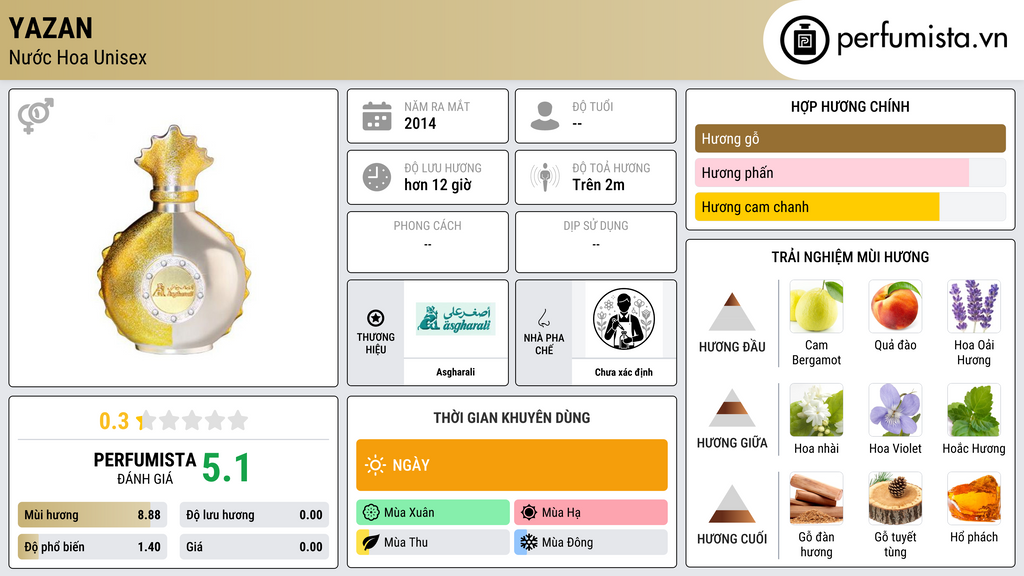This screenshot has height=576, width=1024.
Task: Click the perfumista.vn bottle logo icon
Action: 804,40
